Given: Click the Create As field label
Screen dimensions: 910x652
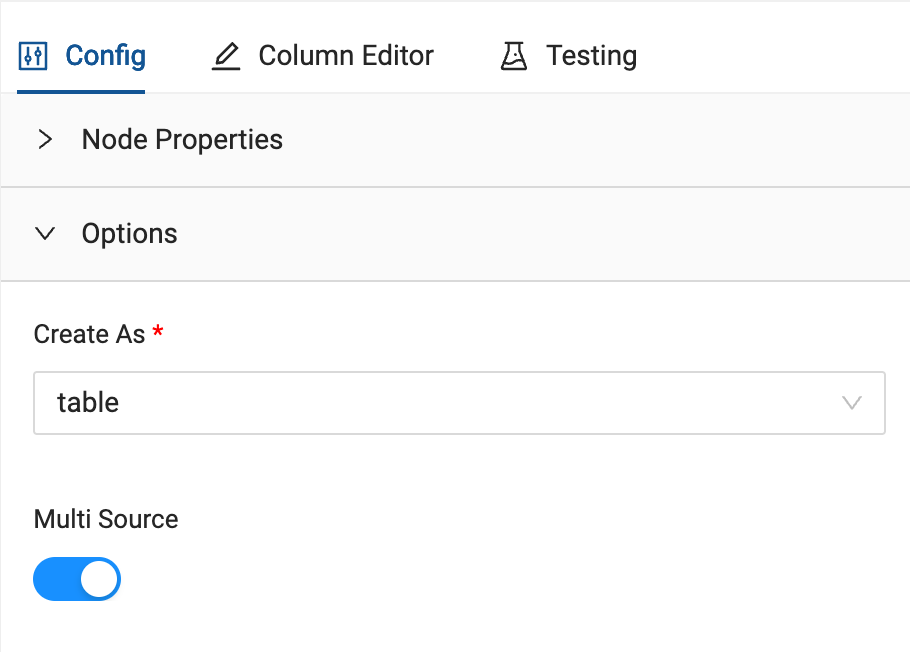Looking at the screenshot, I should coord(89,334).
